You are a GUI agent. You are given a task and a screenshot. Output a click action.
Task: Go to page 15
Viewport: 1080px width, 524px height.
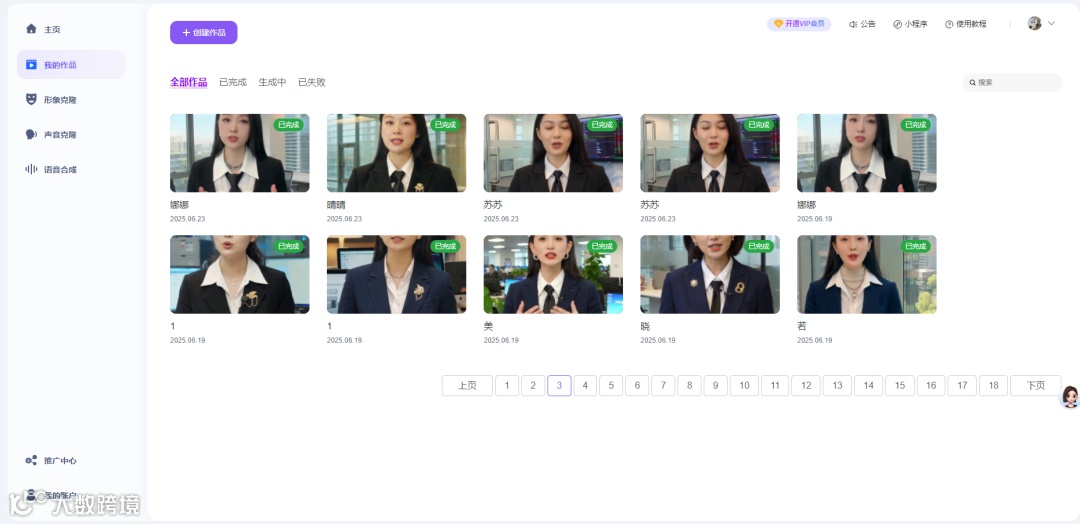[x=900, y=386]
